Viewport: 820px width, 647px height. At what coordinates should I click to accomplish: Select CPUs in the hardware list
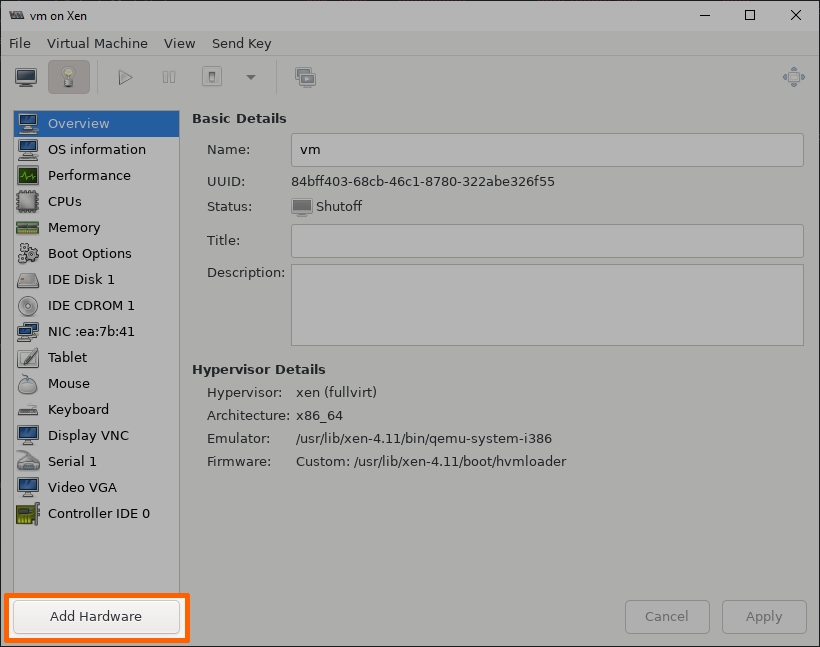click(65, 201)
